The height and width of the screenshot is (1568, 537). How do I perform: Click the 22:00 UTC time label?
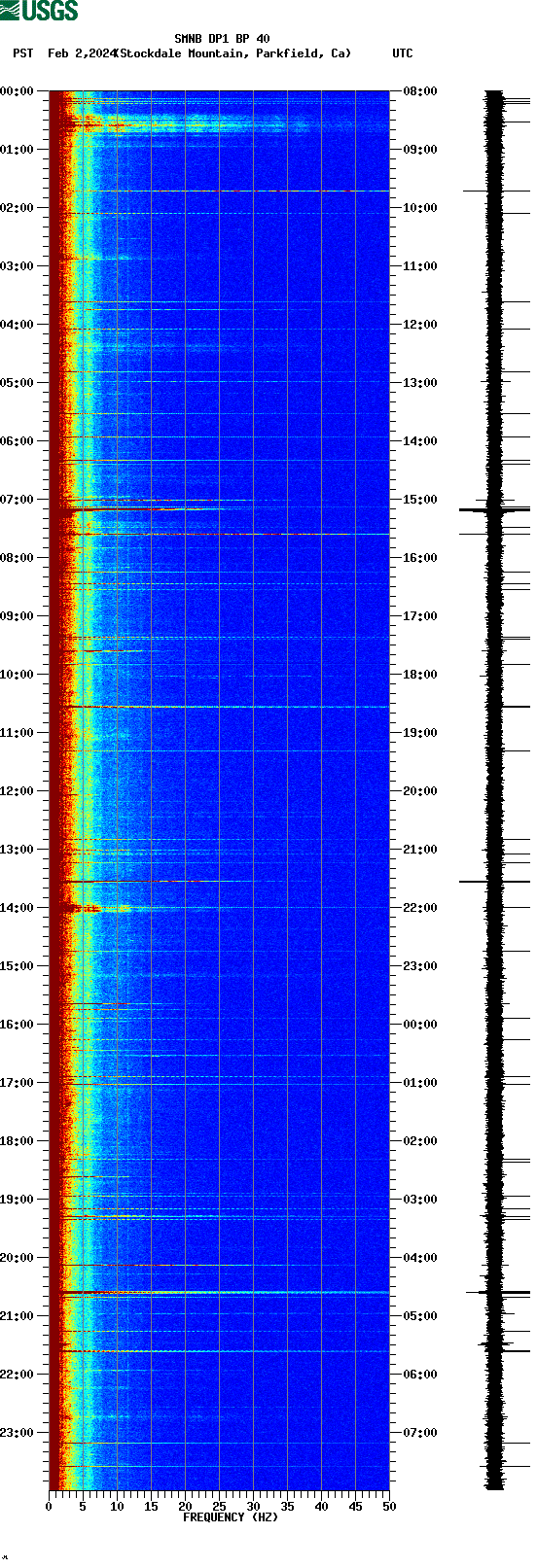pos(420,908)
